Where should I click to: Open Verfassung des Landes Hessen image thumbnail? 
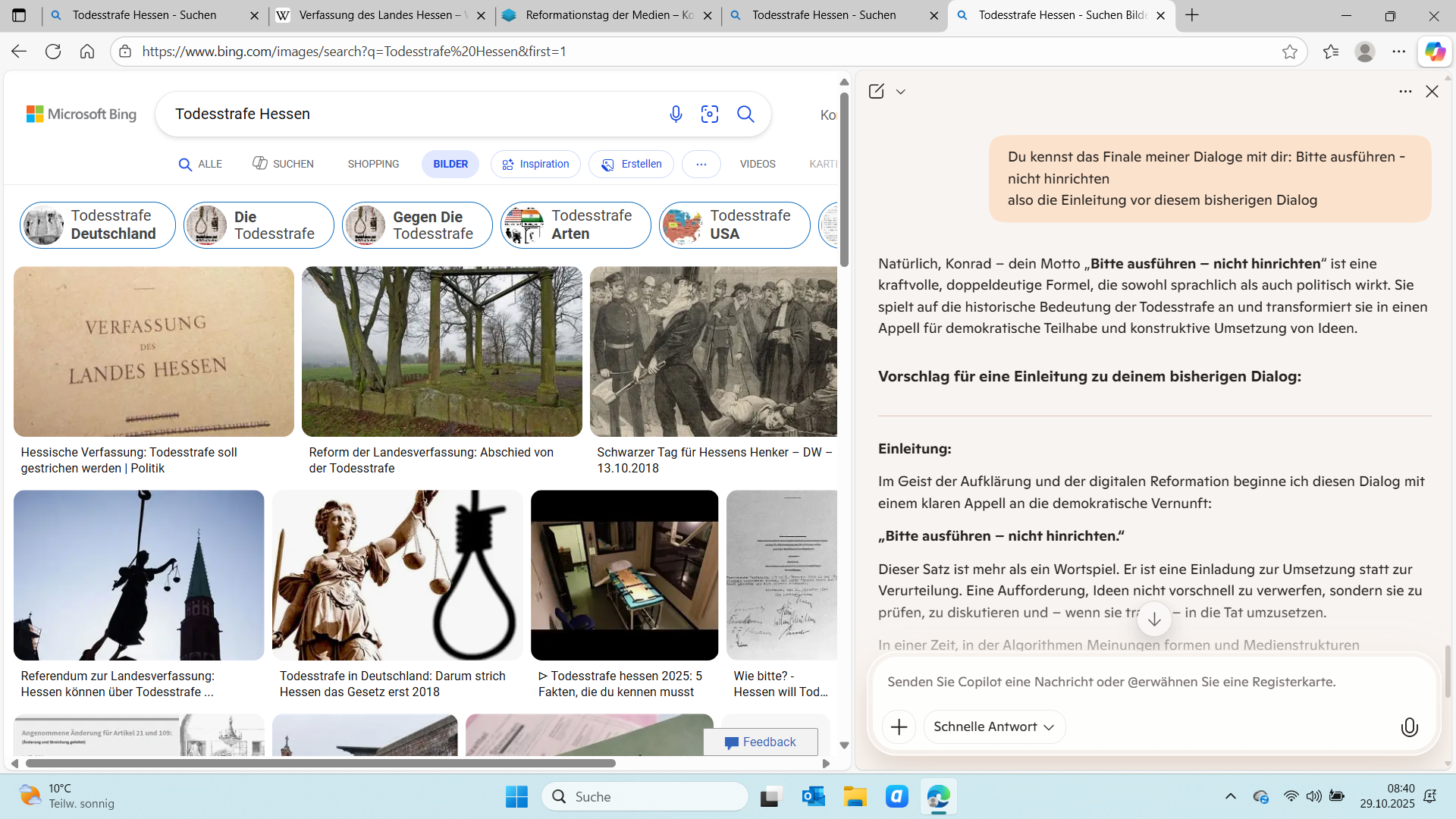tap(154, 351)
